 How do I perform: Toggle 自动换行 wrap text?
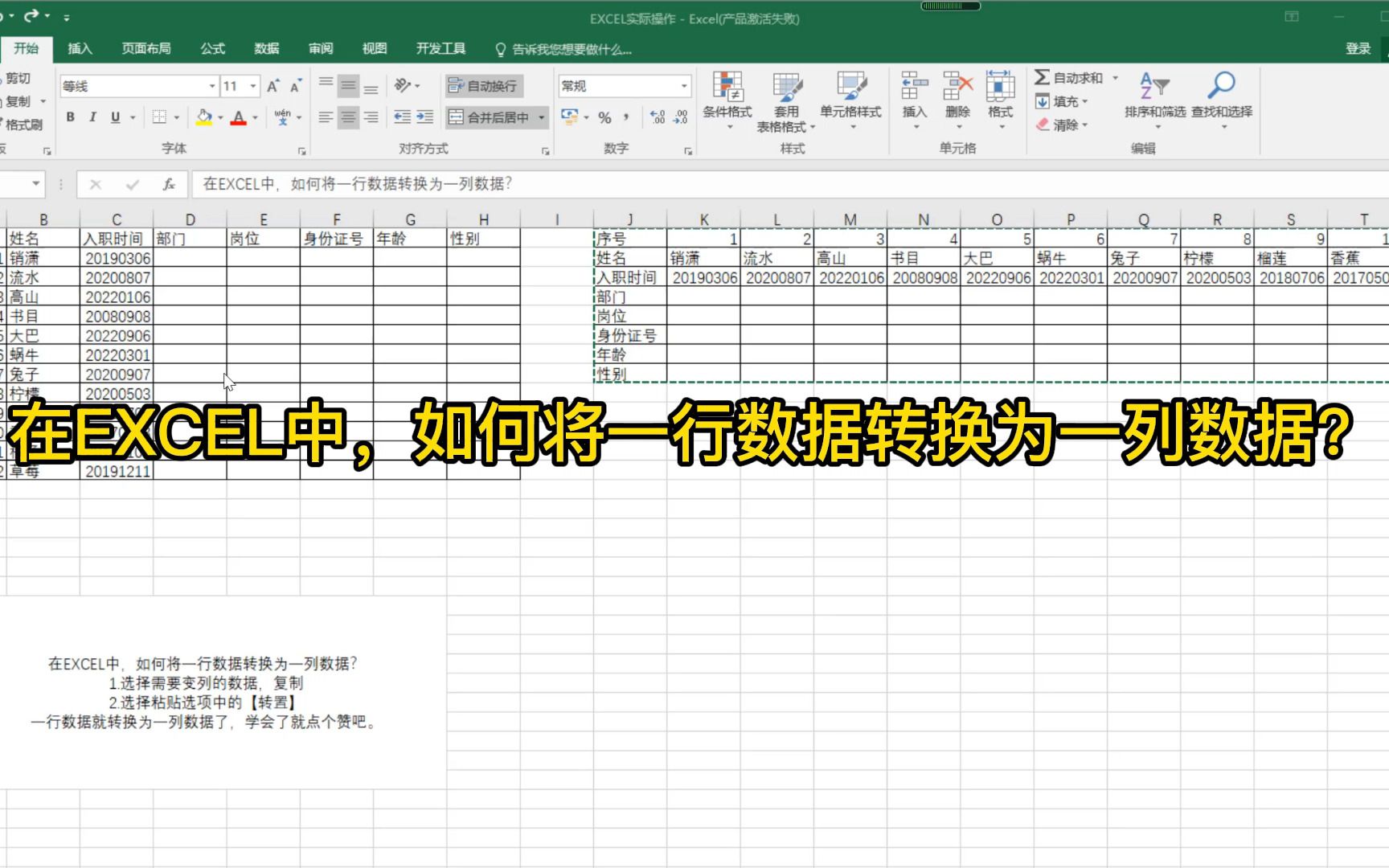(483, 86)
